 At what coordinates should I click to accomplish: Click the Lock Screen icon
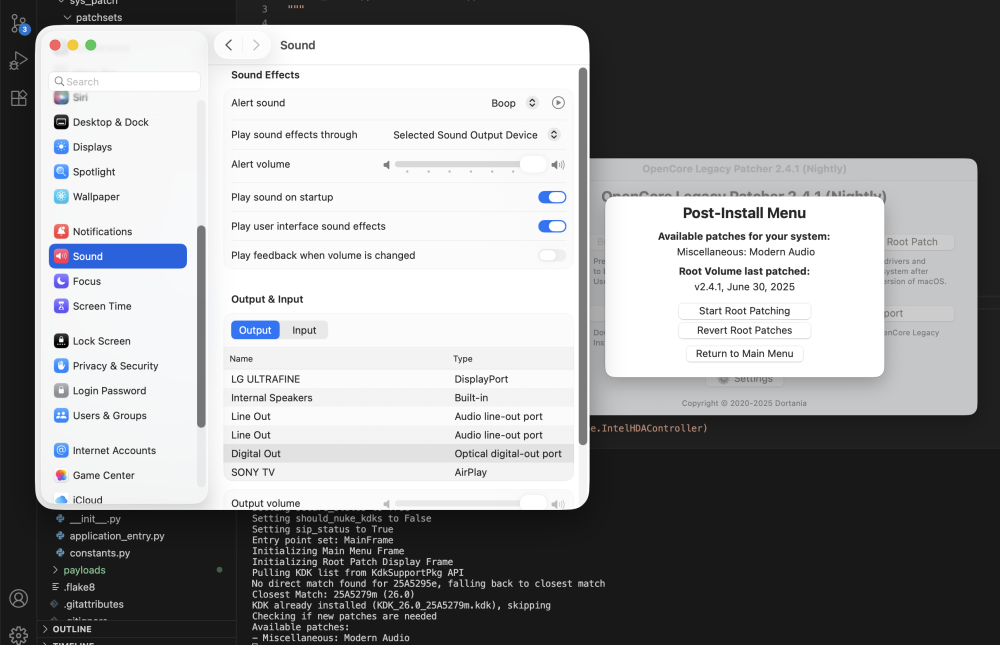[61, 341]
